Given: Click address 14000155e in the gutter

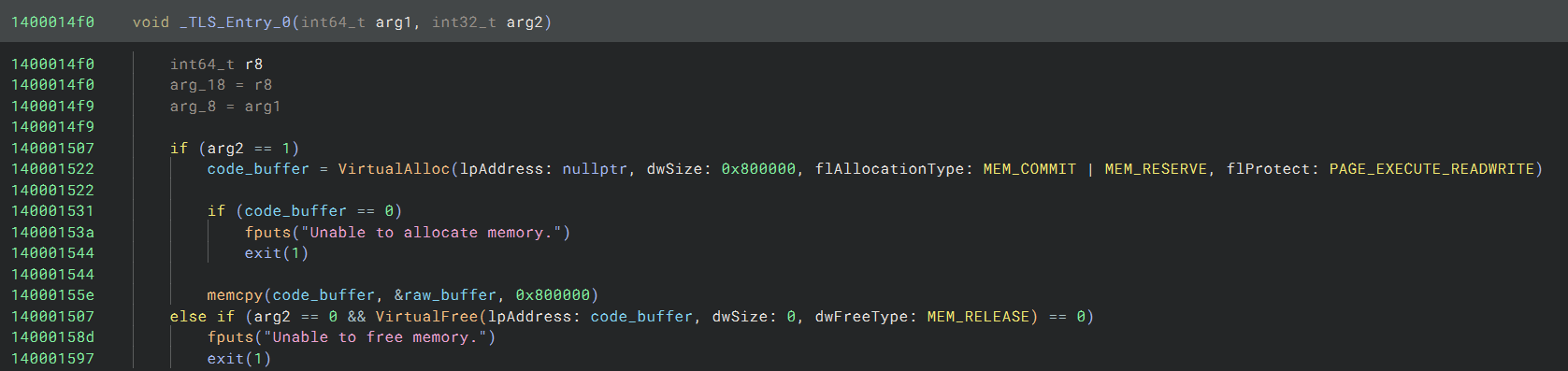Looking at the screenshot, I should (52, 295).
